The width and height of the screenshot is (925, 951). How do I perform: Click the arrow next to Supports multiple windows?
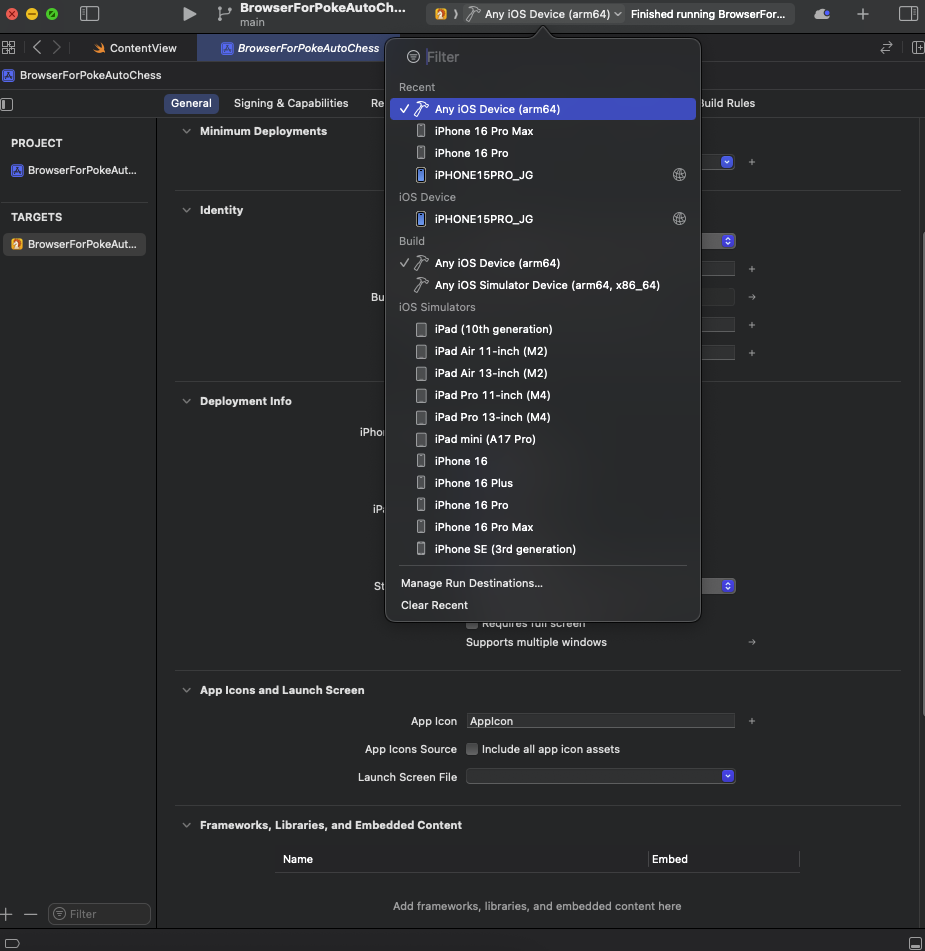click(752, 642)
